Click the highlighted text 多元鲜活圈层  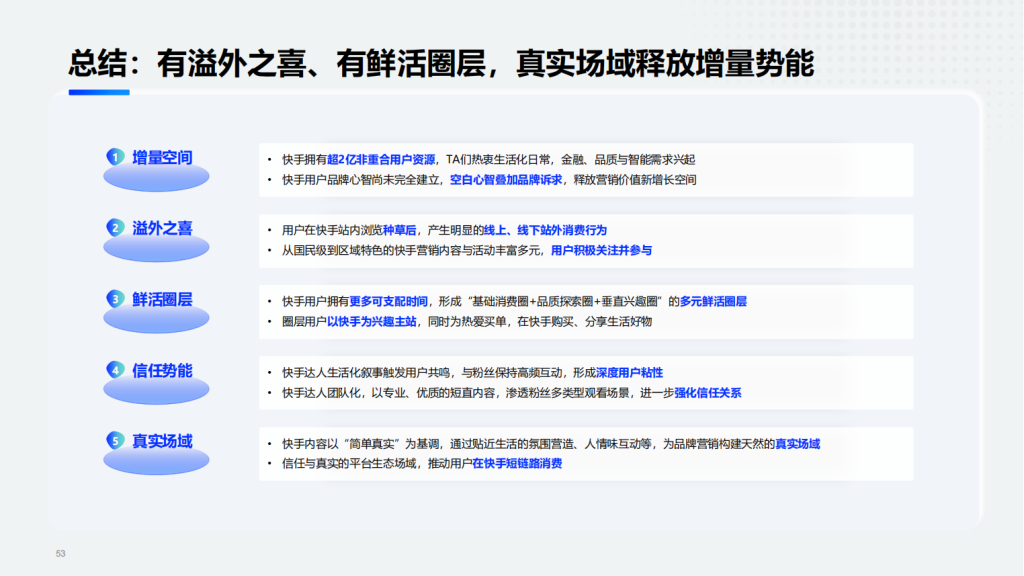713,301
